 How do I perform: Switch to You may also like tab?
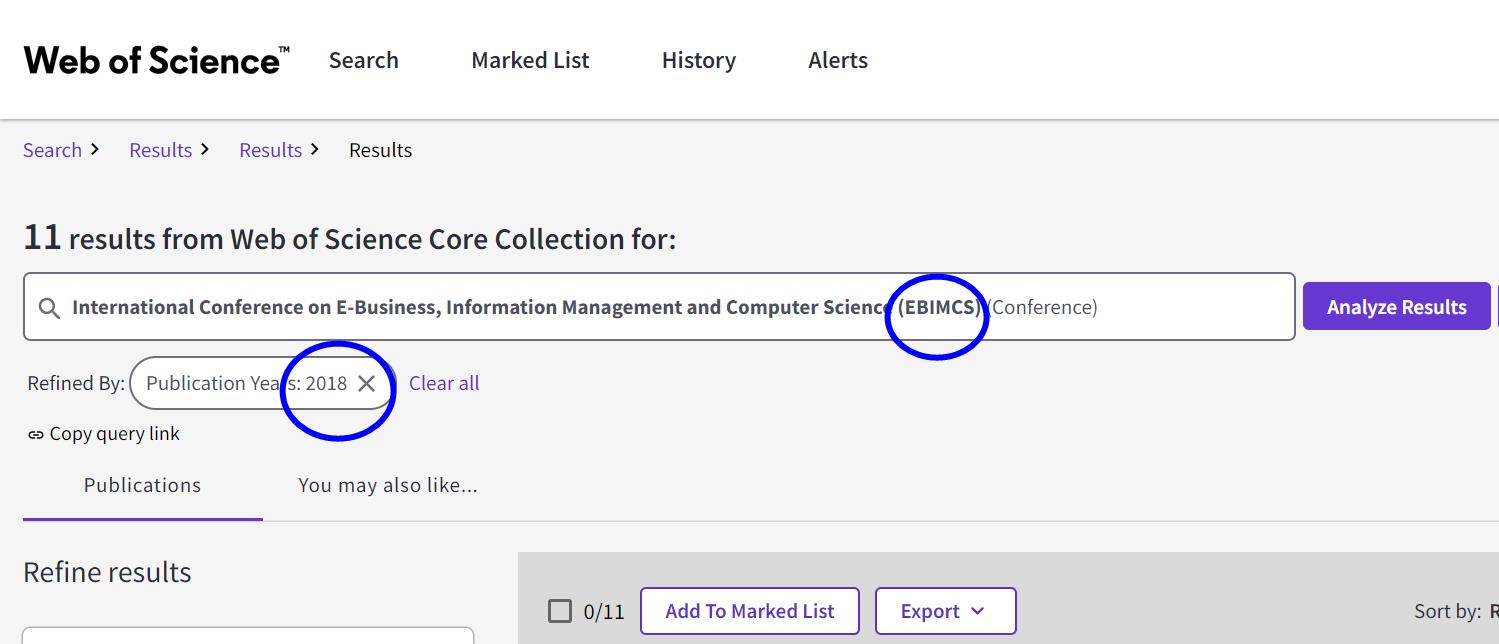388,485
